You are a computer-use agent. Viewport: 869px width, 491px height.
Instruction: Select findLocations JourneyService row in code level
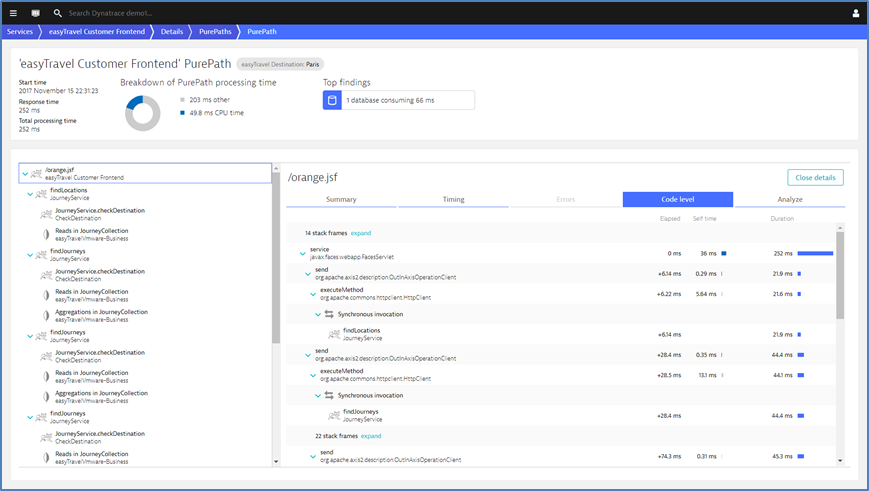[561, 334]
